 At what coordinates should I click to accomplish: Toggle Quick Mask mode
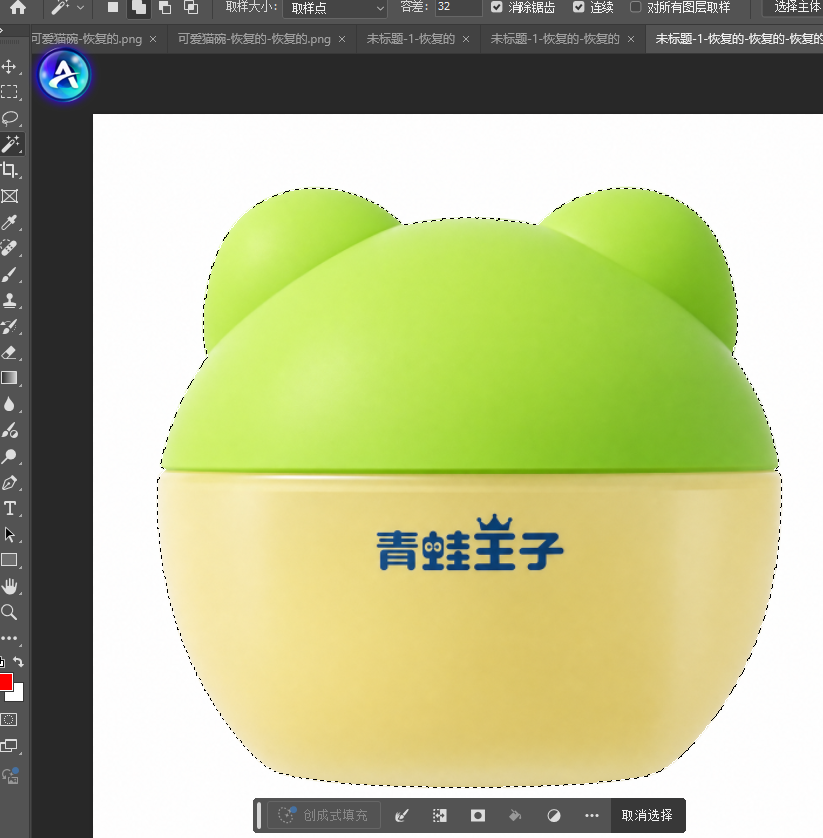point(9,719)
